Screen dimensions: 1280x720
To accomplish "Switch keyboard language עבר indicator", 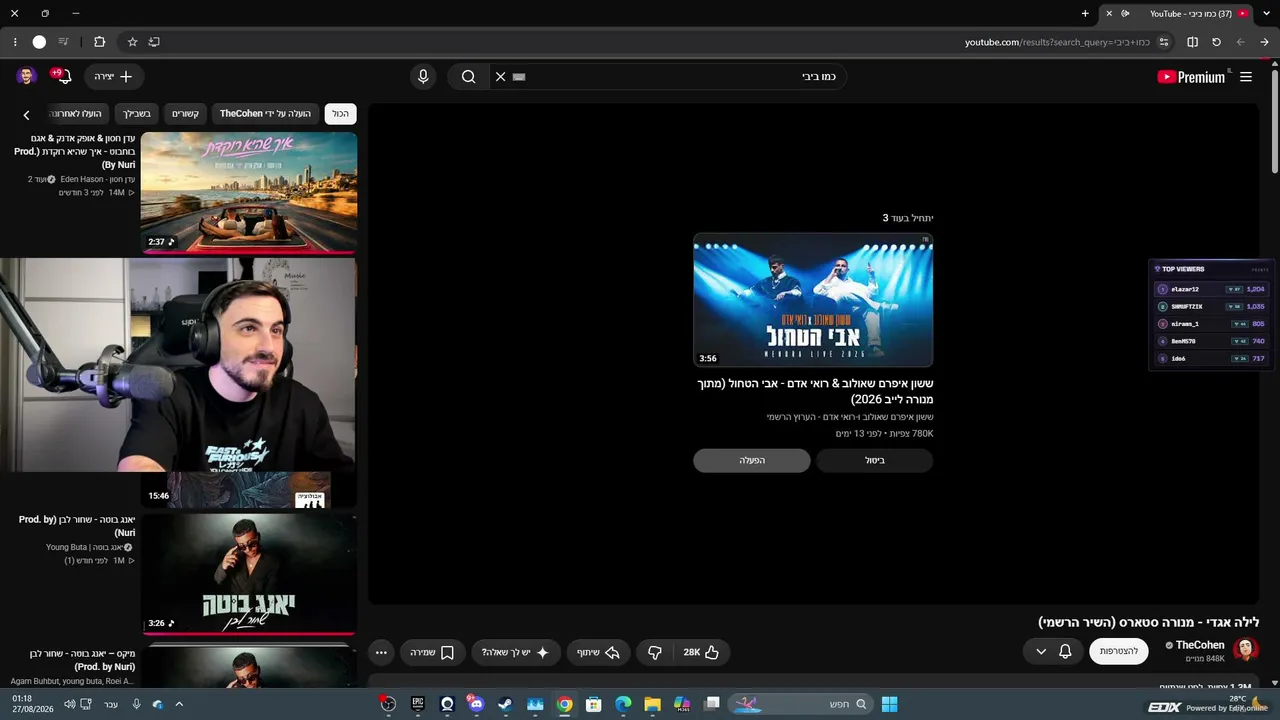I will click(111, 704).
